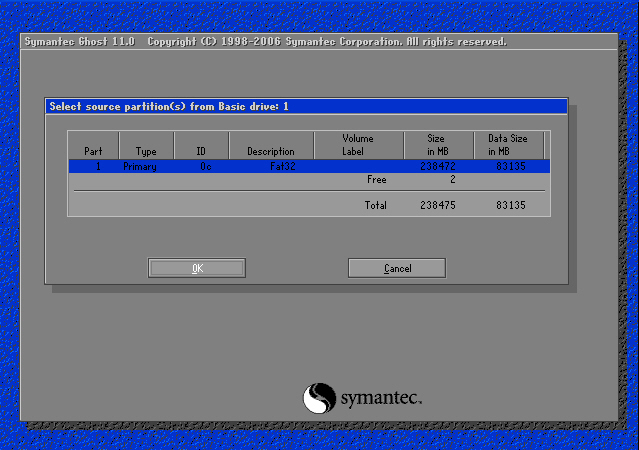Click the 'Primary' type cell

(140, 167)
